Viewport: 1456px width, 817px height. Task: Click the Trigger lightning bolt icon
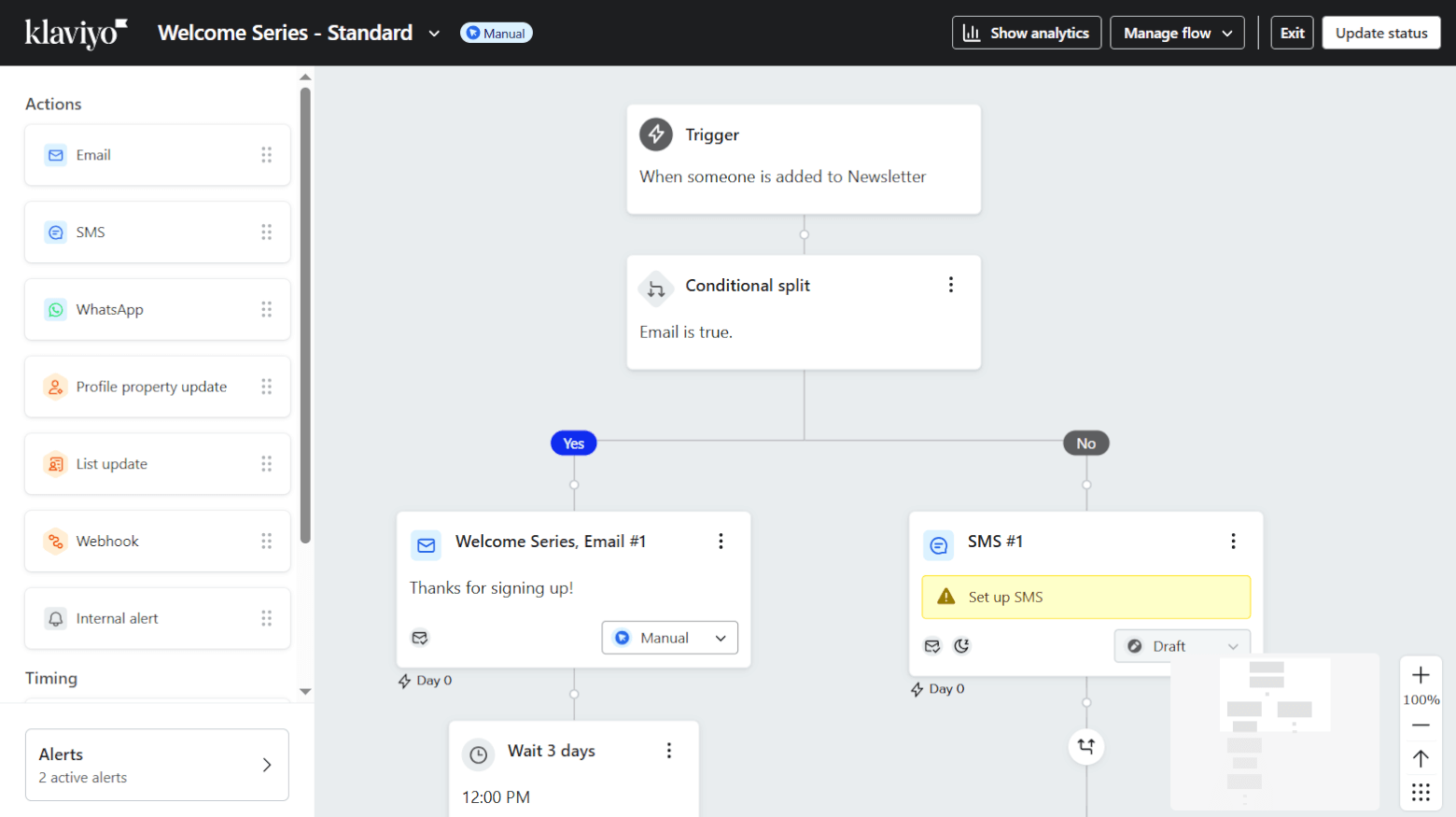pyautogui.click(x=656, y=134)
